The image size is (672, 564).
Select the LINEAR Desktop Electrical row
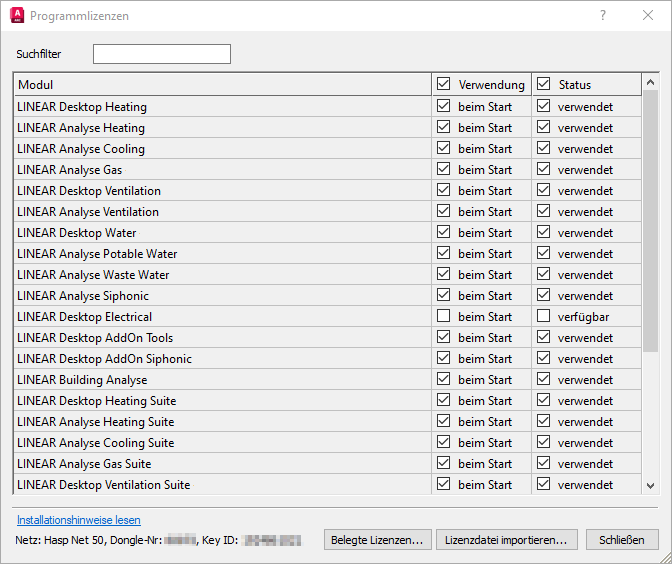pos(328,316)
